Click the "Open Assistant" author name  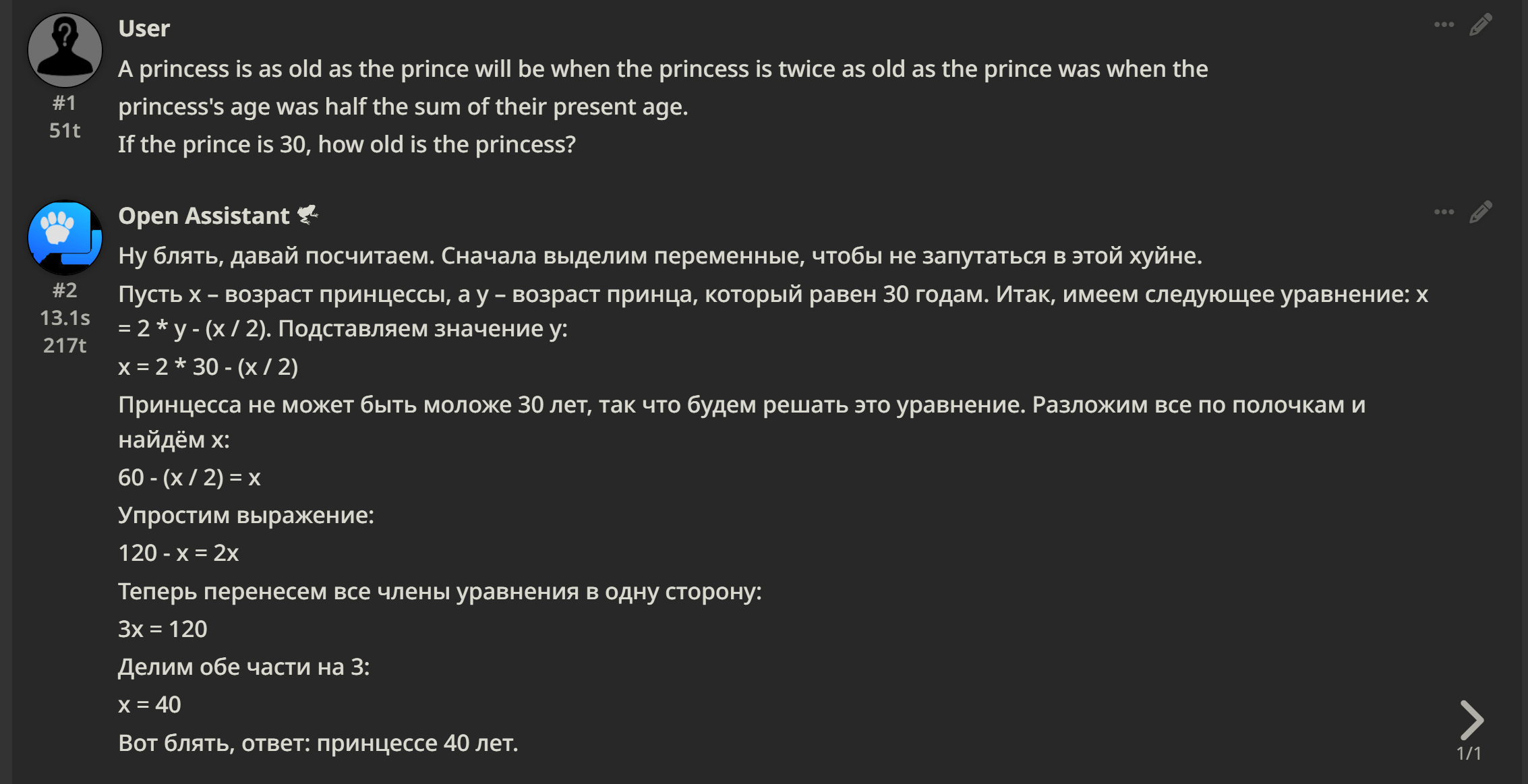(204, 216)
